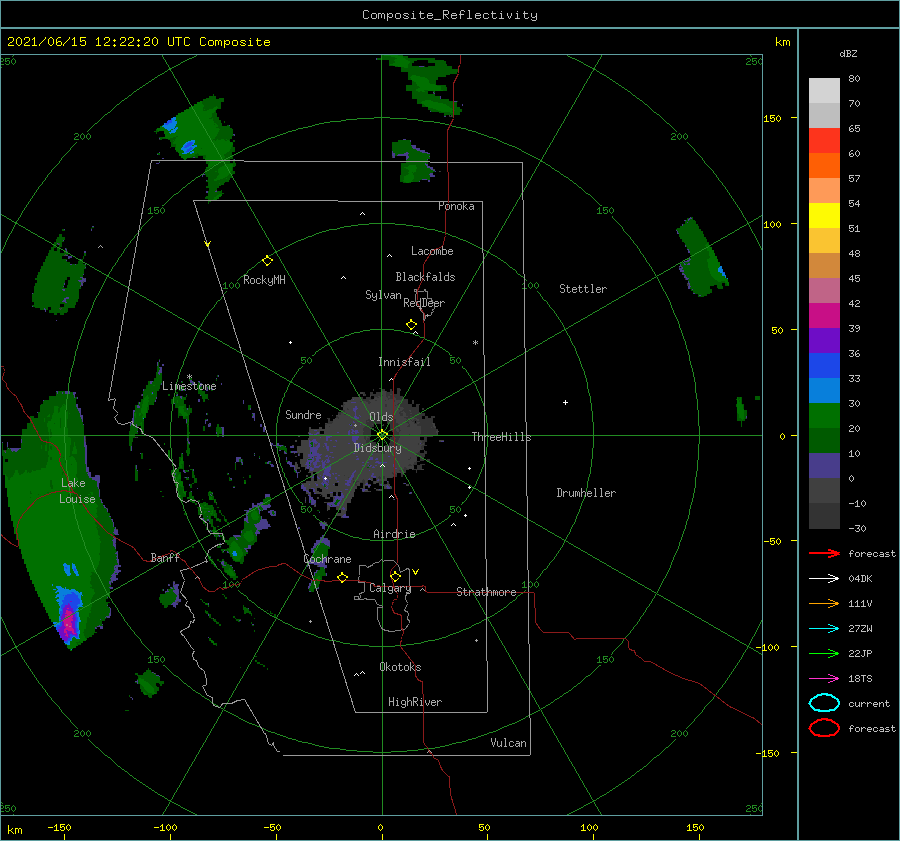Screen dimensions: 900x841
Task: Select the Blackfalds label
Action: point(425,277)
